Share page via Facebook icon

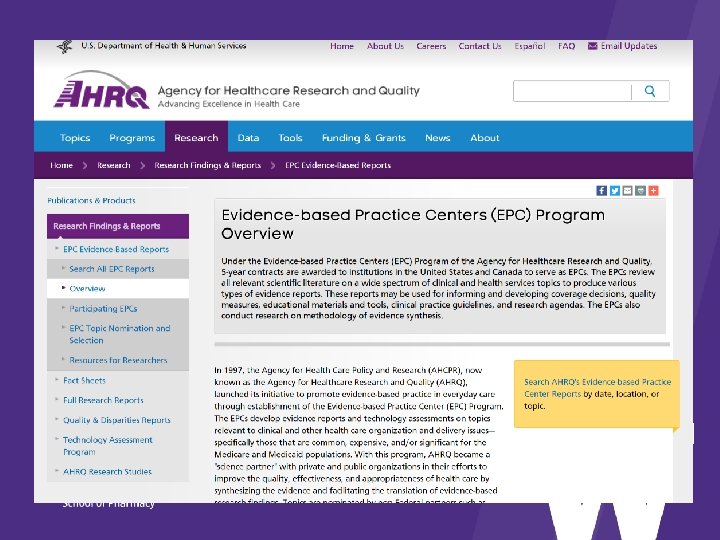click(x=601, y=191)
